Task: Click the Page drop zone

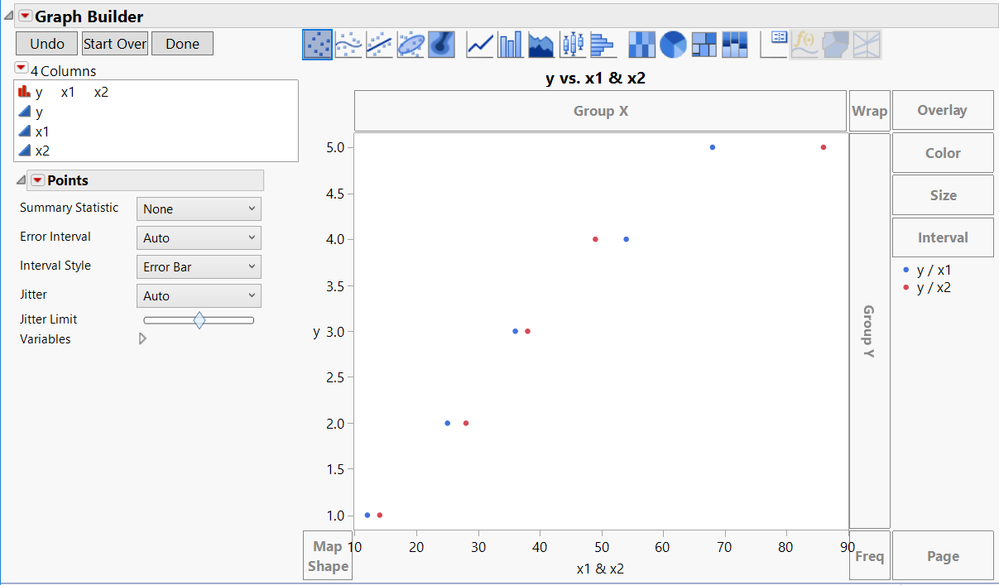Action: pyautogui.click(x=942, y=556)
